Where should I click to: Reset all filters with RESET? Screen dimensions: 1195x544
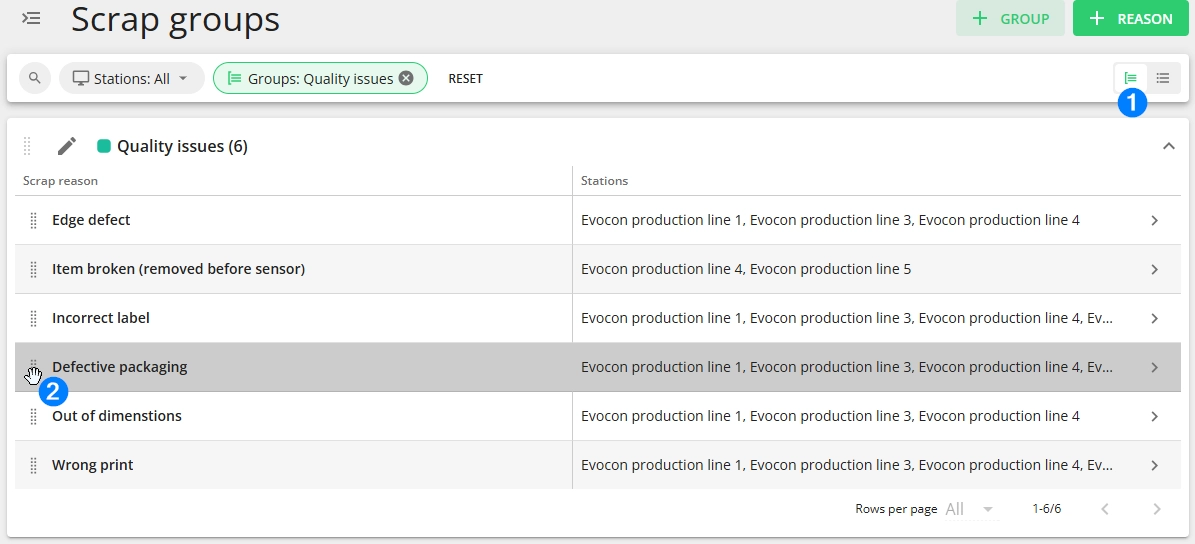click(465, 78)
